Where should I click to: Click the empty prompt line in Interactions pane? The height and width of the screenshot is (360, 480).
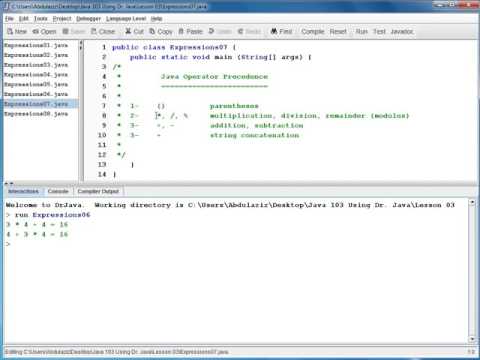point(8,244)
